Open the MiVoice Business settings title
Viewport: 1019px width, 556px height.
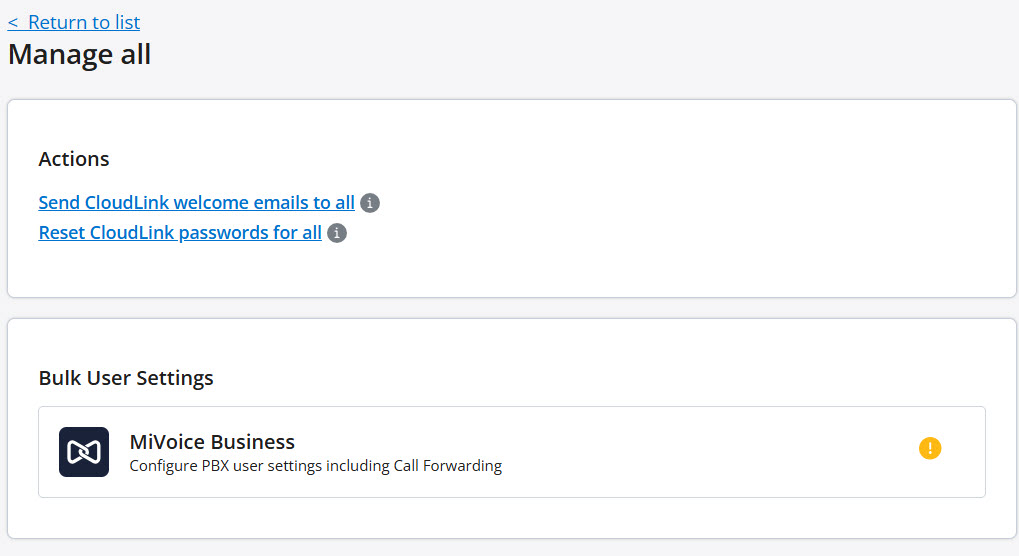[x=212, y=442]
